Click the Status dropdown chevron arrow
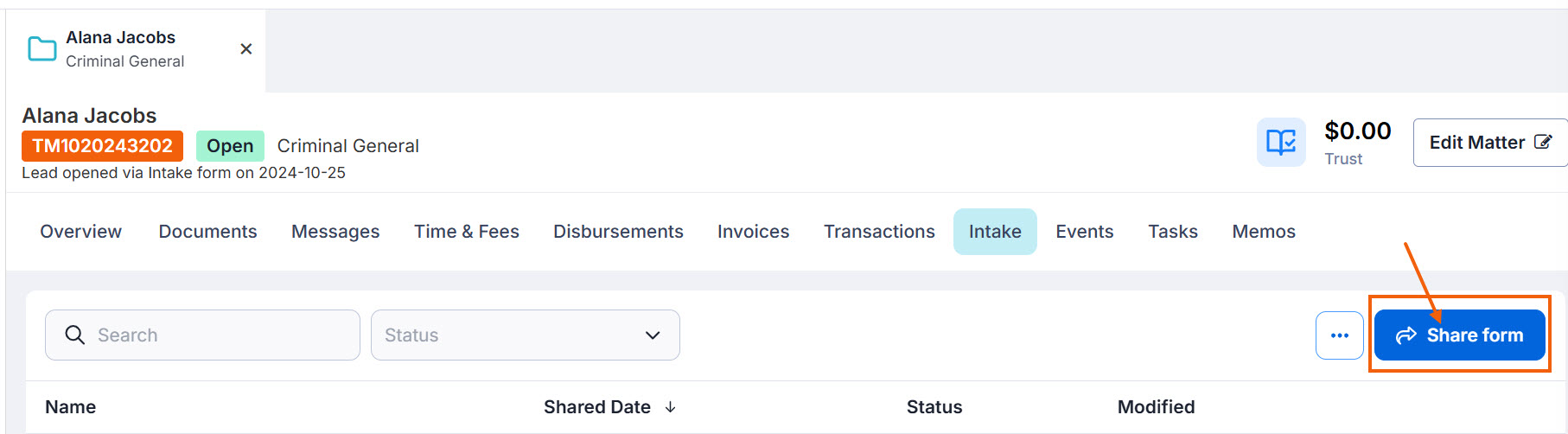 pyautogui.click(x=653, y=335)
